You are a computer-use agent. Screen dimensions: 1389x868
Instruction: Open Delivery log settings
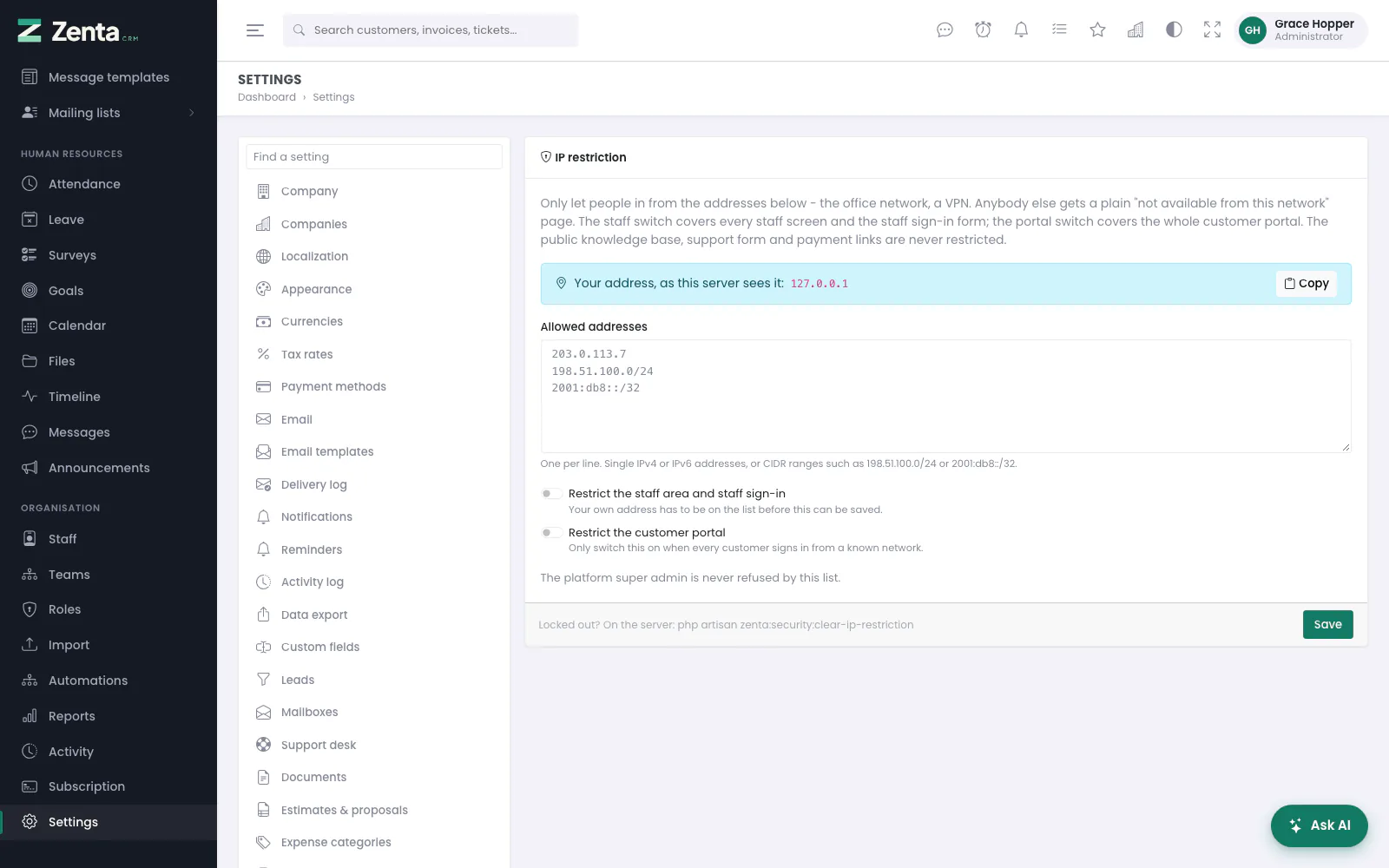coord(374,484)
